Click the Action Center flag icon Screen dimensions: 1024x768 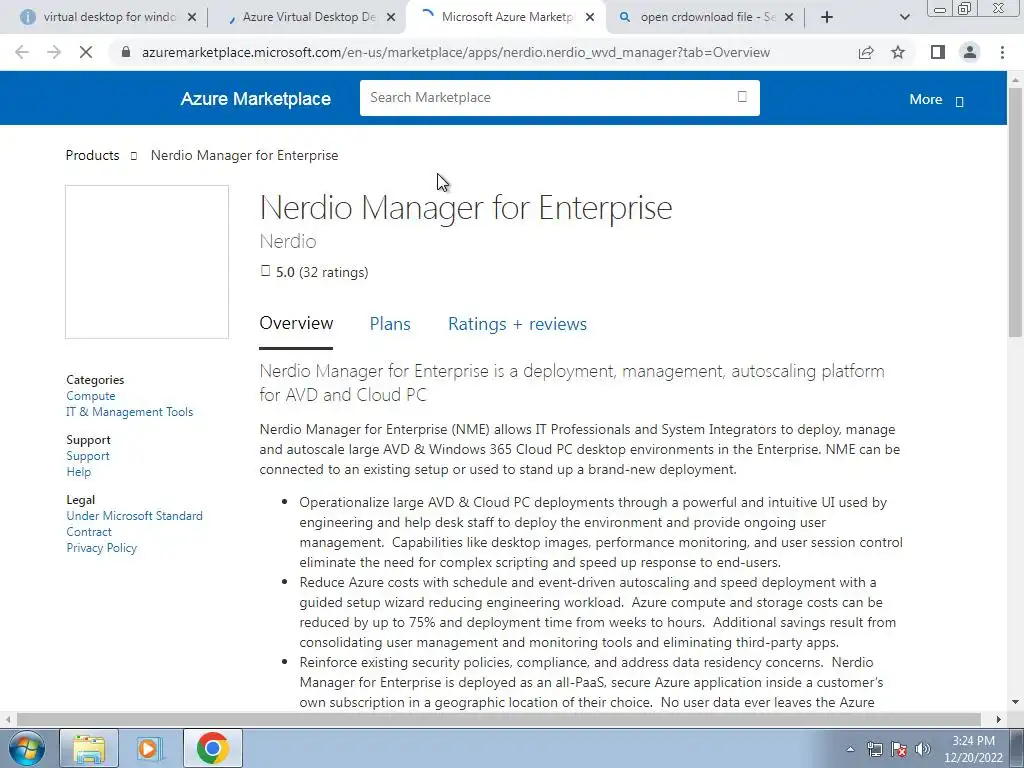pyautogui.click(x=899, y=749)
